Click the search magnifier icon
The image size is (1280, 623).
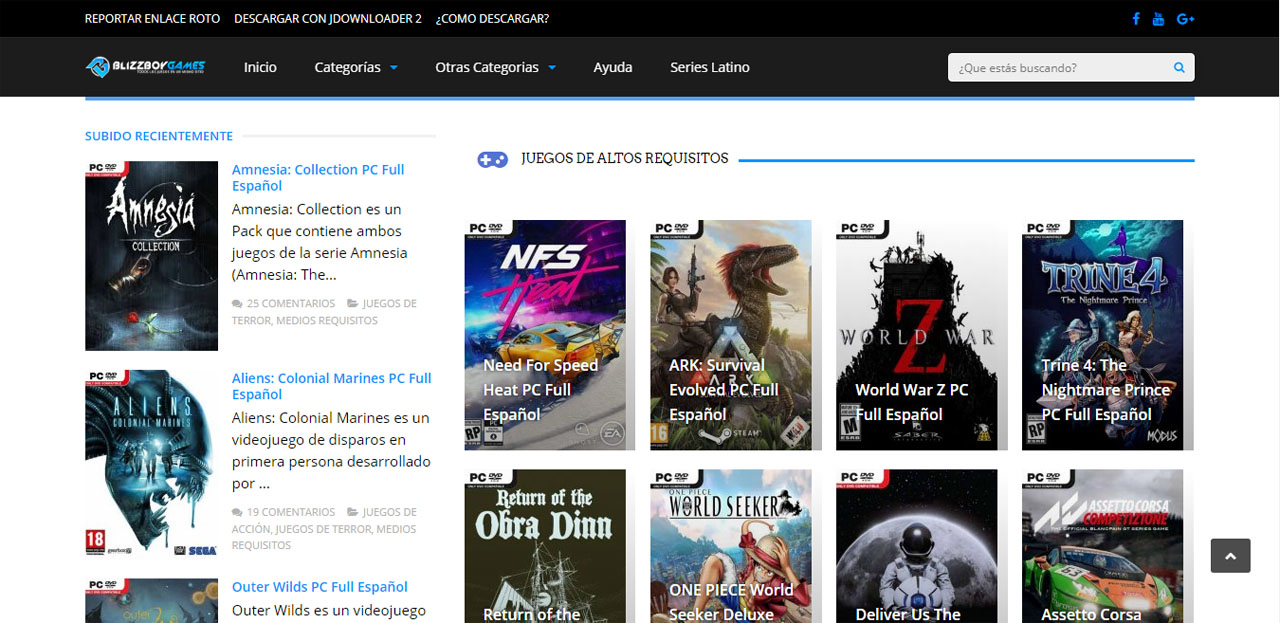[x=1179, y=68]
